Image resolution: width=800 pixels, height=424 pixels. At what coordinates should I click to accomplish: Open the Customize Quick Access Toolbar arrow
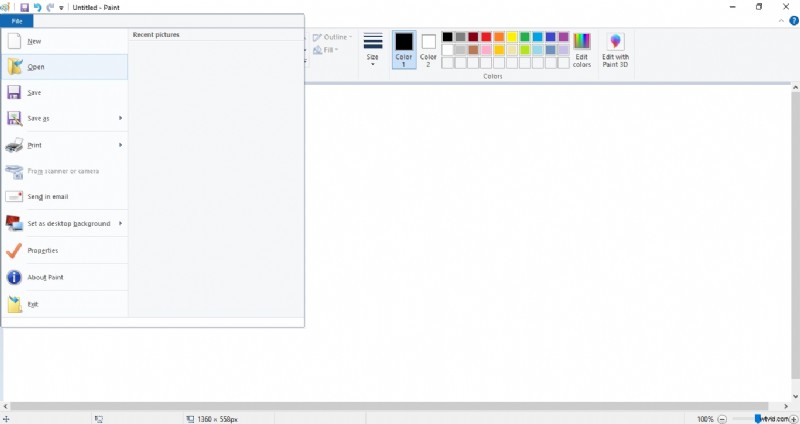(62, 8)
